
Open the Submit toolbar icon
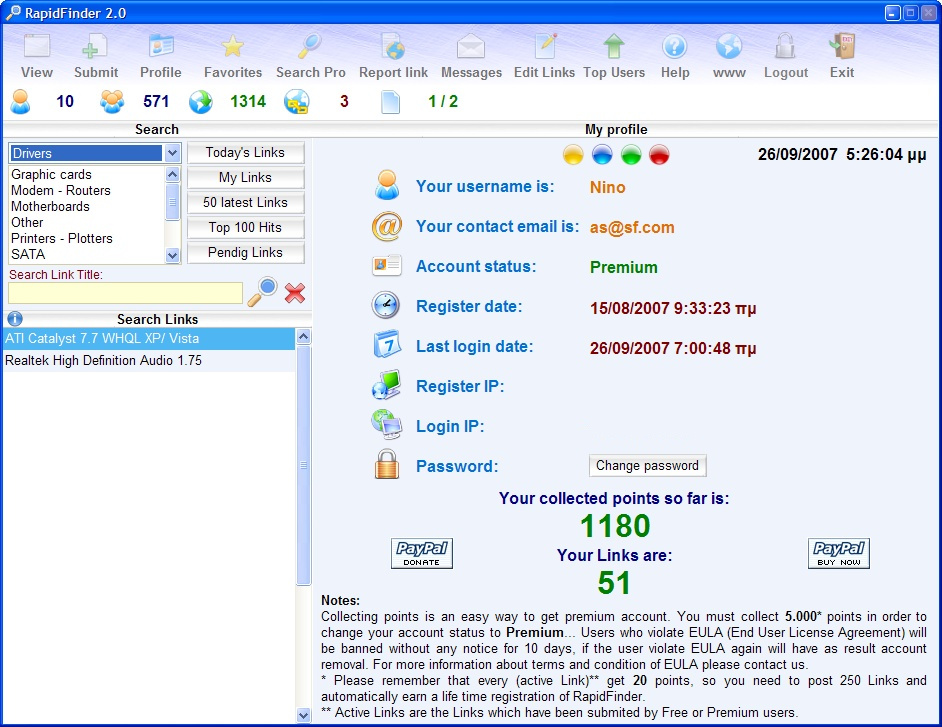pos(96,48)
